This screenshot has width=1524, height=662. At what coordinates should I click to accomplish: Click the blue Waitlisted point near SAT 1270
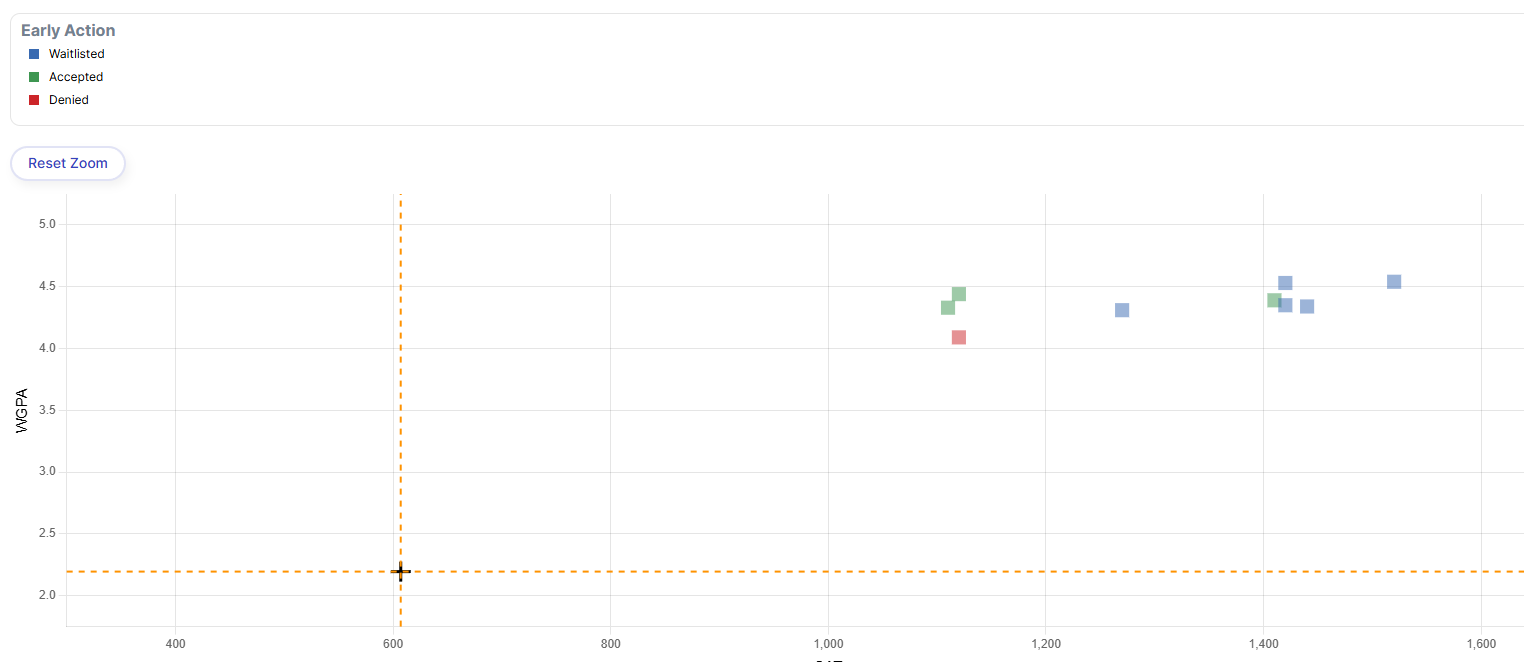(1121, 310)
